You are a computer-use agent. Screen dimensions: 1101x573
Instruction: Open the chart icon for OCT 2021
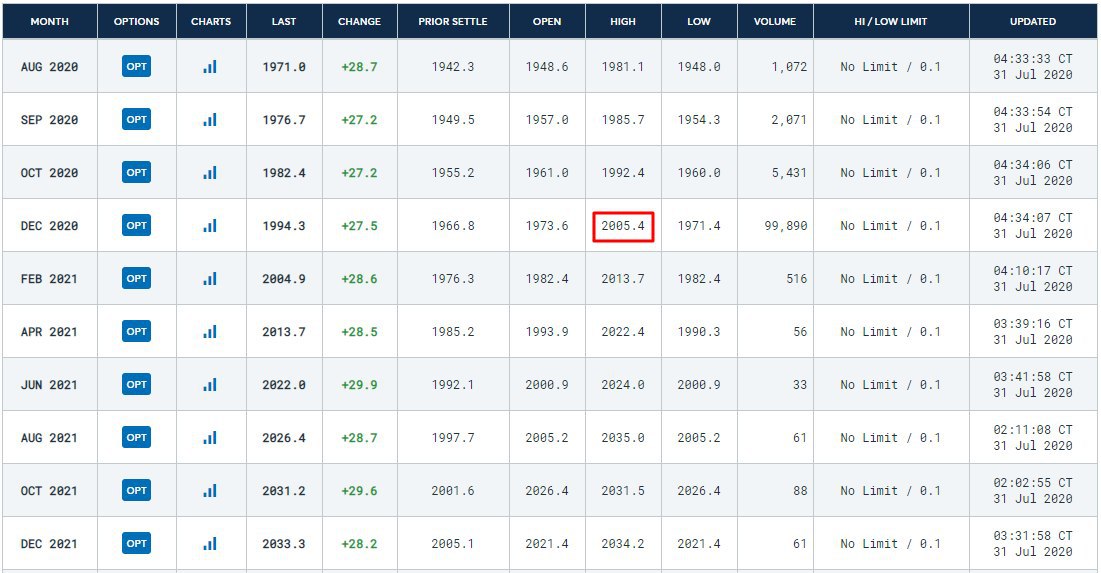210,491
